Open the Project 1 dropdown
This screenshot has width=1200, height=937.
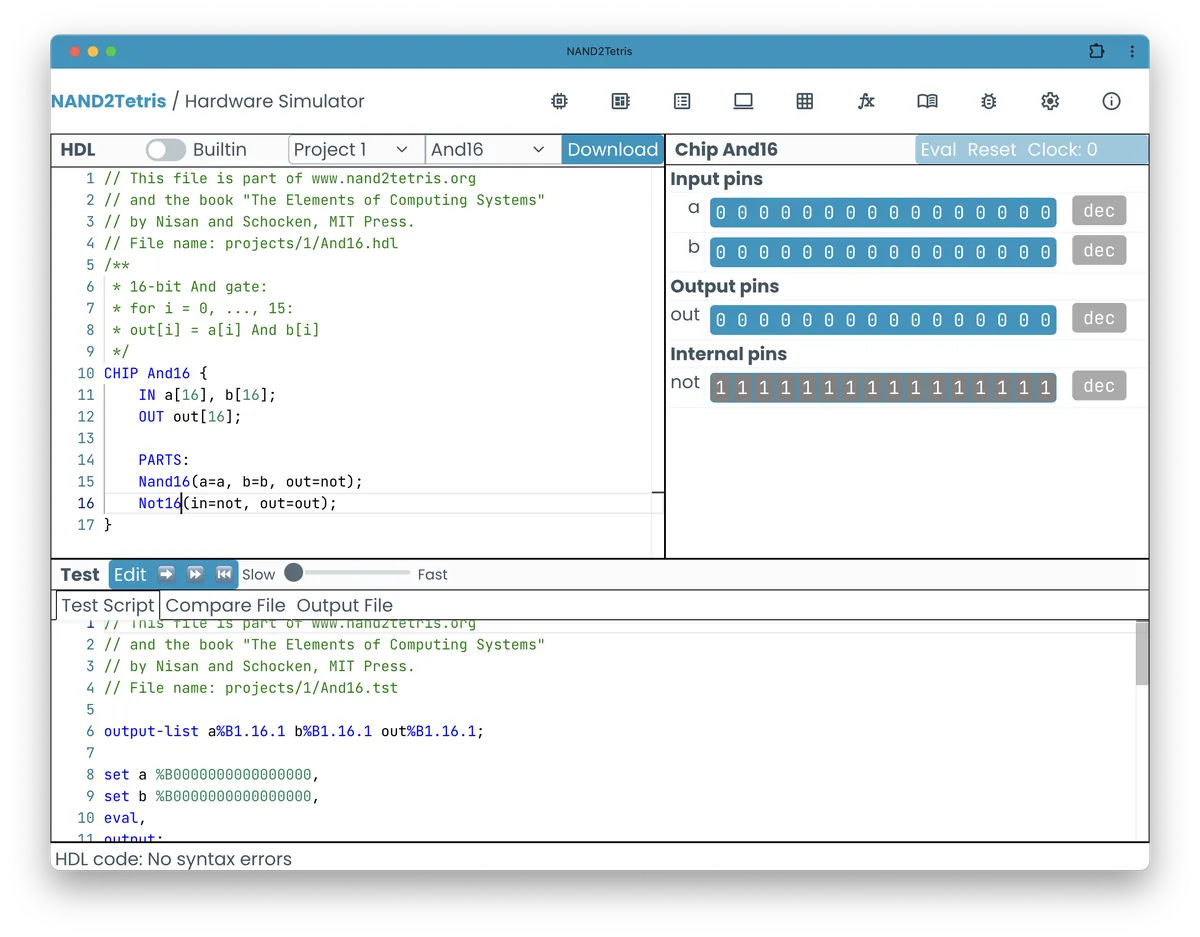point(357,150)
